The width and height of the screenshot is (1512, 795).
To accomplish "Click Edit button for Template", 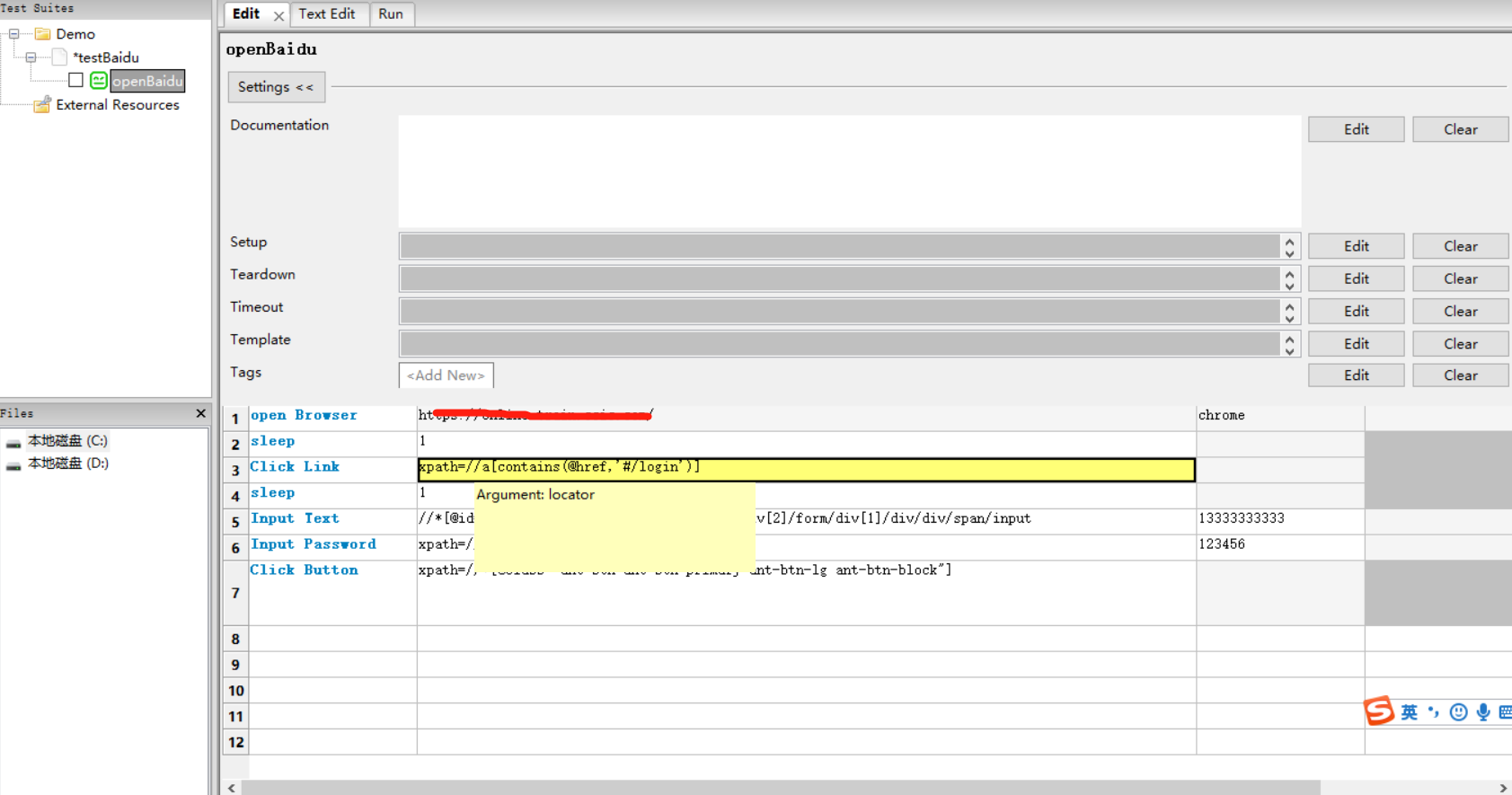I will (1357, 344).
